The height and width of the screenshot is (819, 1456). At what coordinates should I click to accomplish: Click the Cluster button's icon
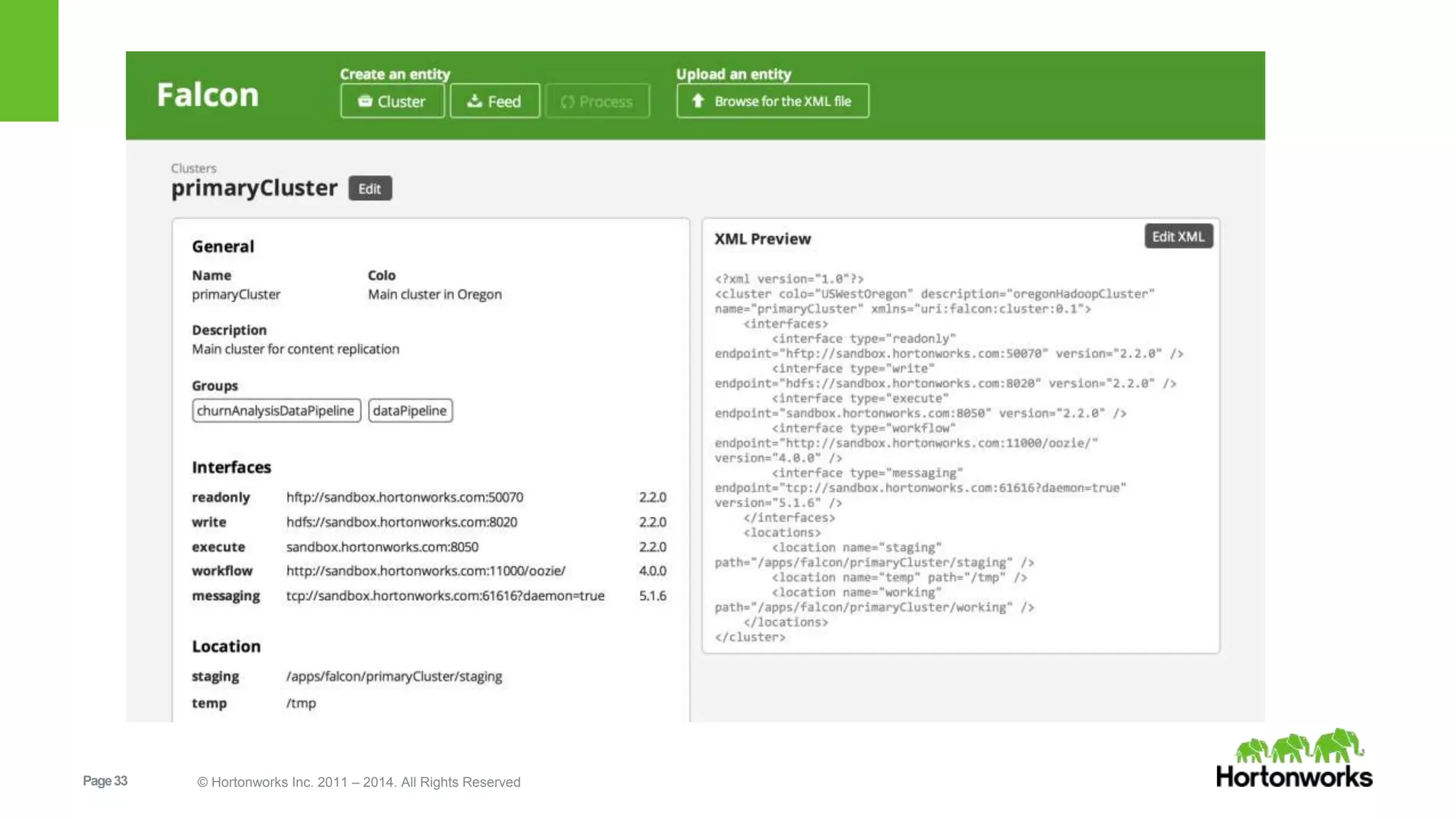tap(365, 102)
